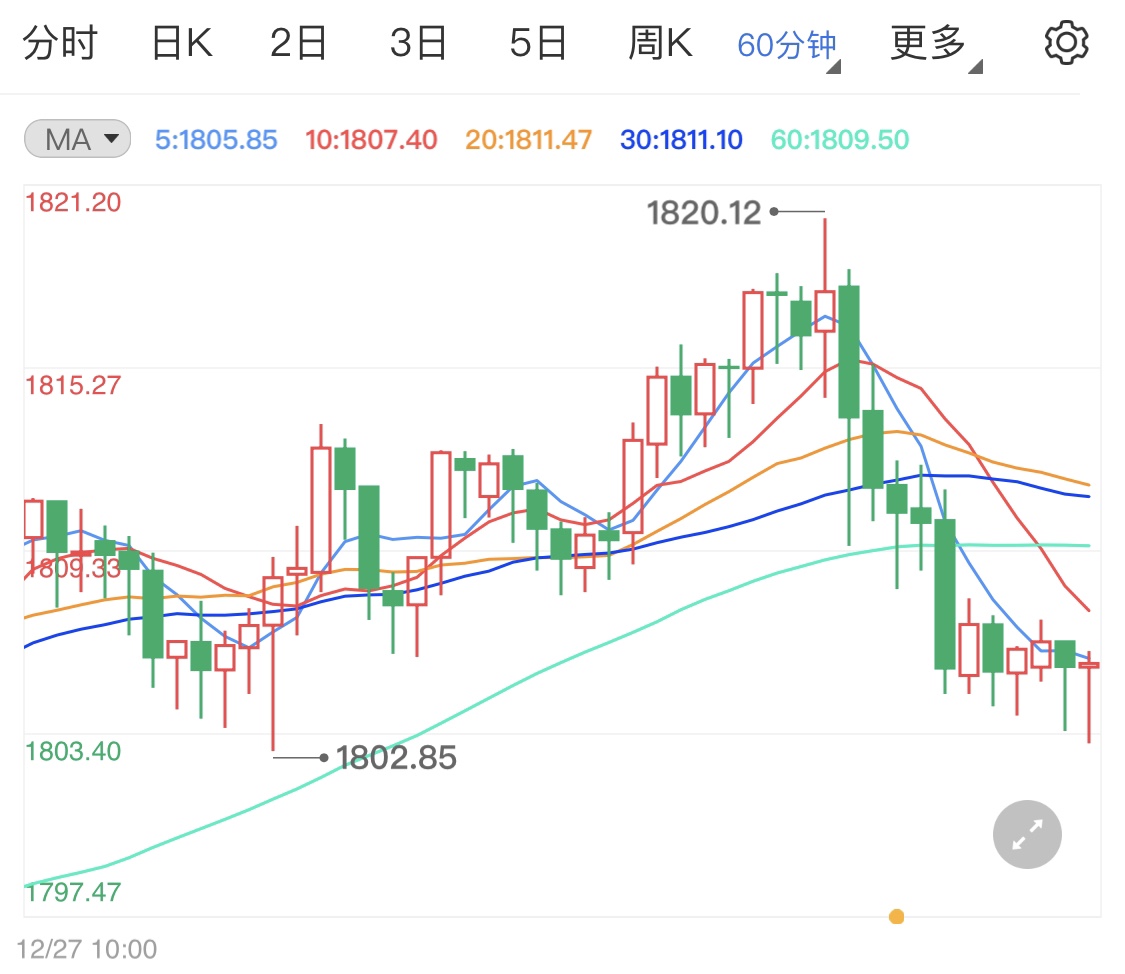Click the 12/27 10:00 timestamp label
This screenshot has height=974, width=1125.
point(87,948)
